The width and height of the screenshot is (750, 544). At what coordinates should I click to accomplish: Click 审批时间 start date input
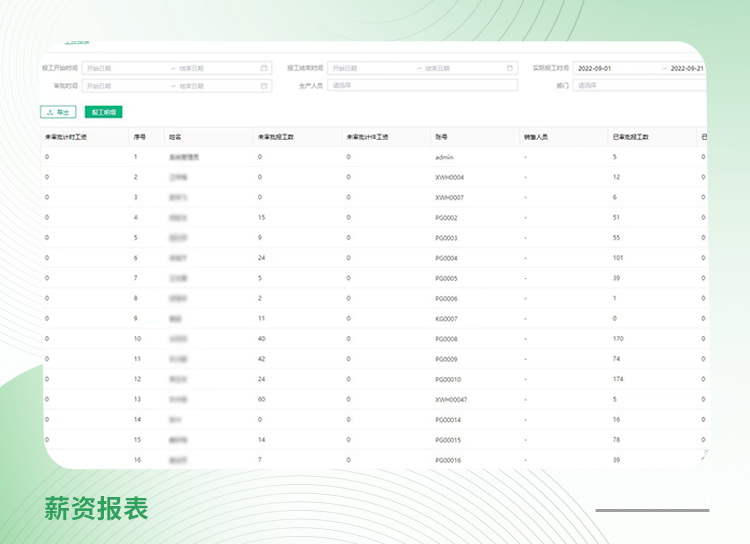[122, 86]
